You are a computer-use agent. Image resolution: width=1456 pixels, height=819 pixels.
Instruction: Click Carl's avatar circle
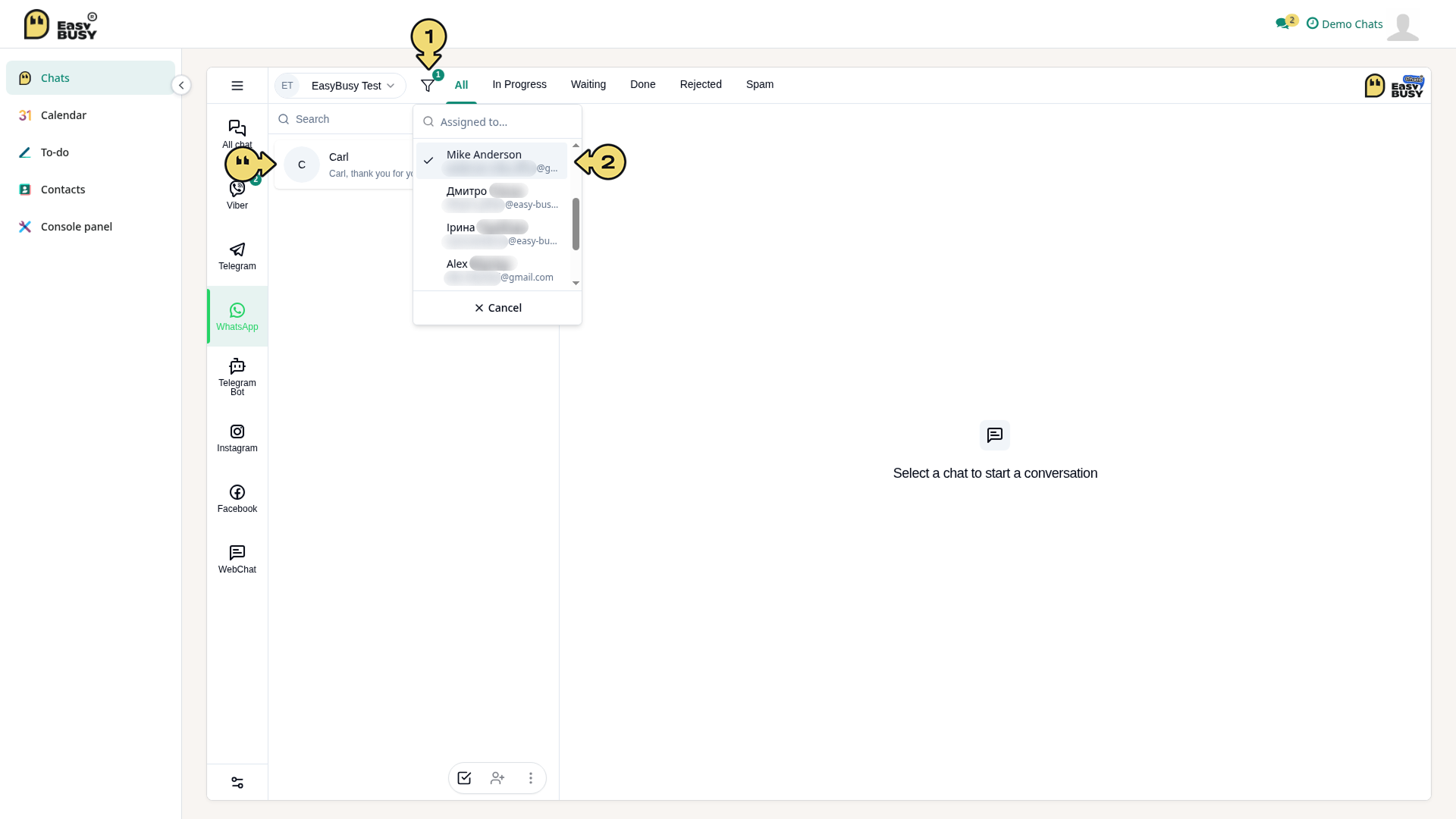pyautogui.click(x=302, y=165)
